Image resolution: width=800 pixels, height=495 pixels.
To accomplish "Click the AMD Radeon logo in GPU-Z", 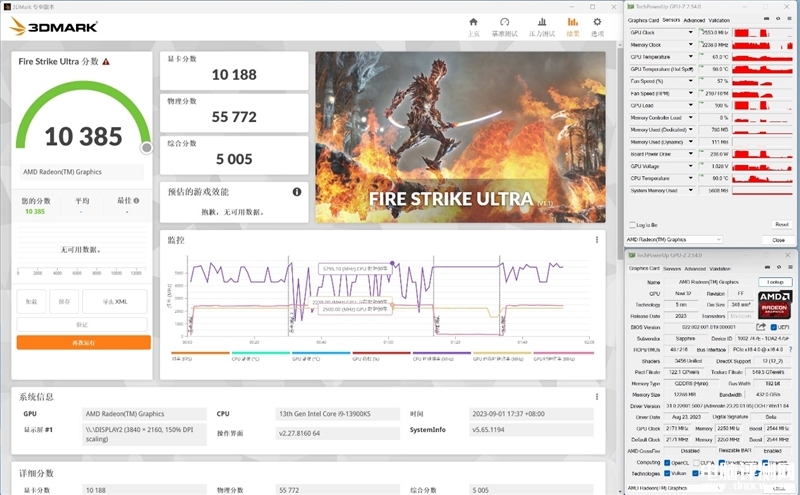I will pyautogui.click(x=774, y=305).
